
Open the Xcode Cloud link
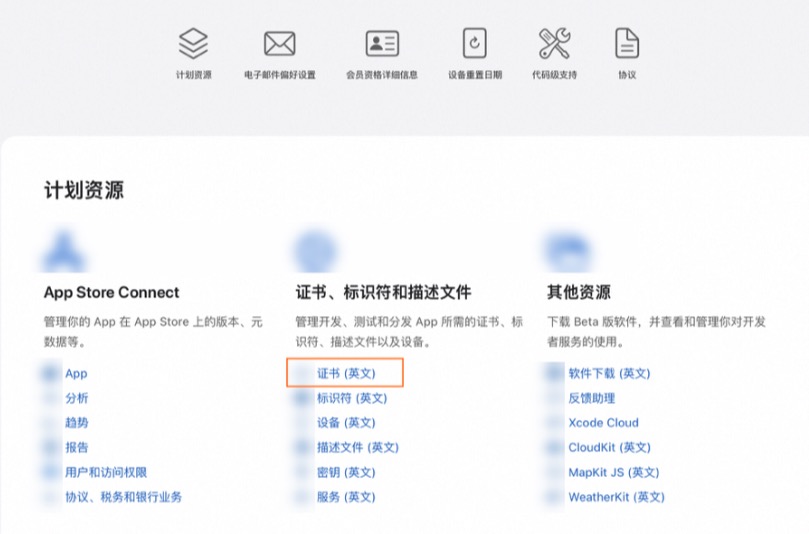603,423
